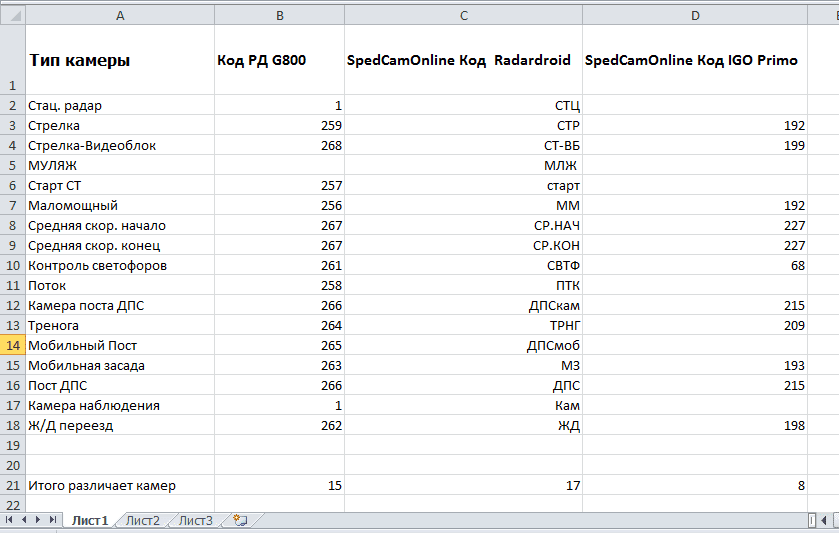Go to first sheet tab navigation arrow
Screen dimensions: 839x533
coord(9,520)
